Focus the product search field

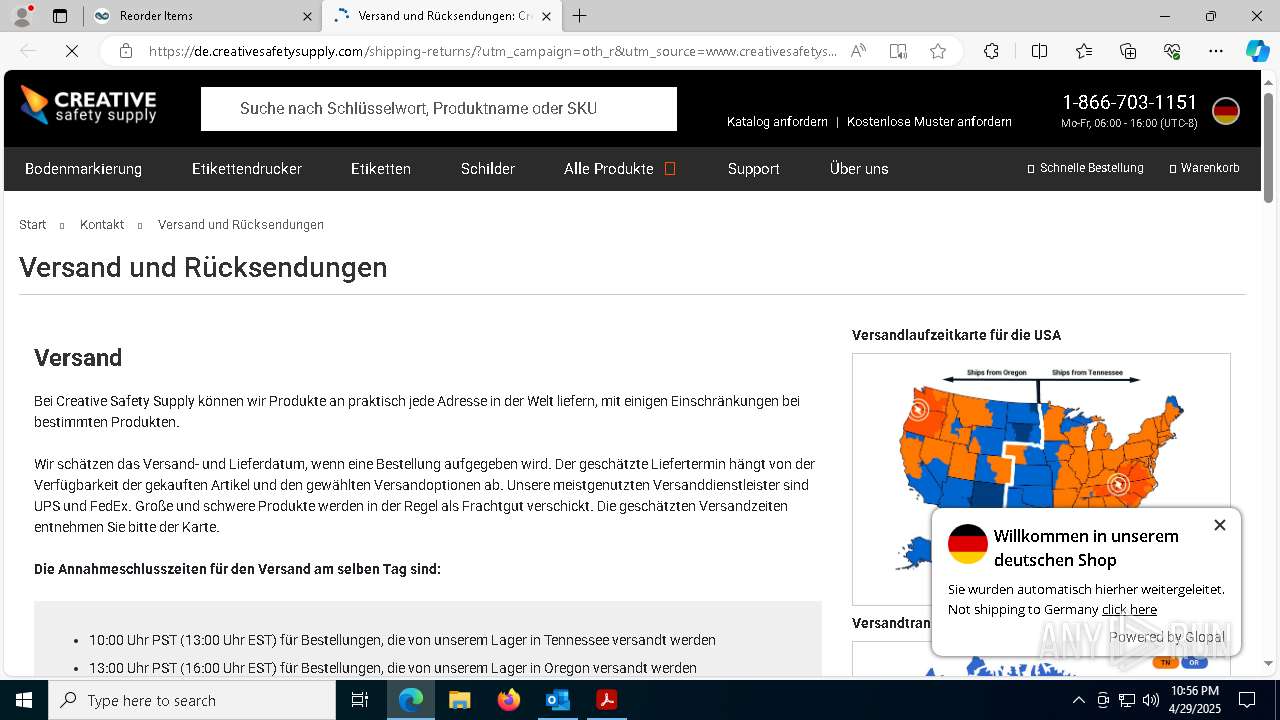coord(439,109)
